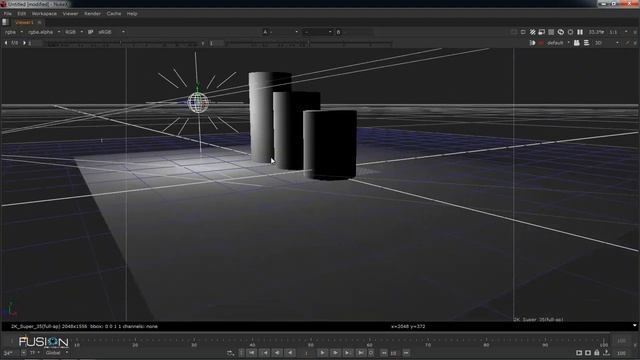
Task: Increase gain with the right f-stop arrow
Action: coord(24,43)
